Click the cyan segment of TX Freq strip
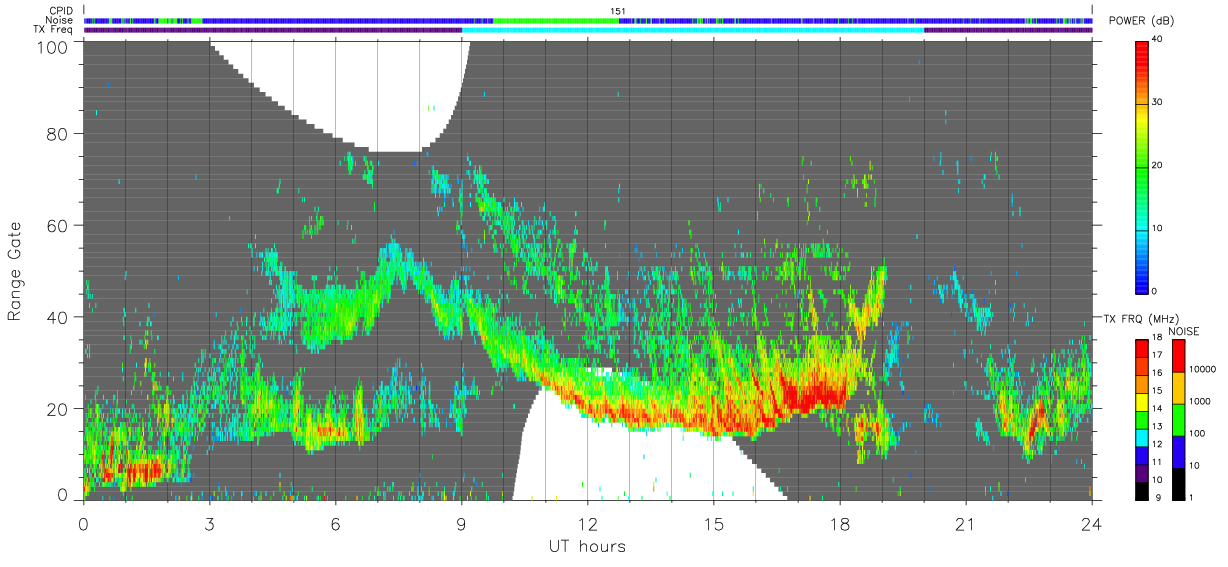1228x567 pixels. [x=693, y=30]
